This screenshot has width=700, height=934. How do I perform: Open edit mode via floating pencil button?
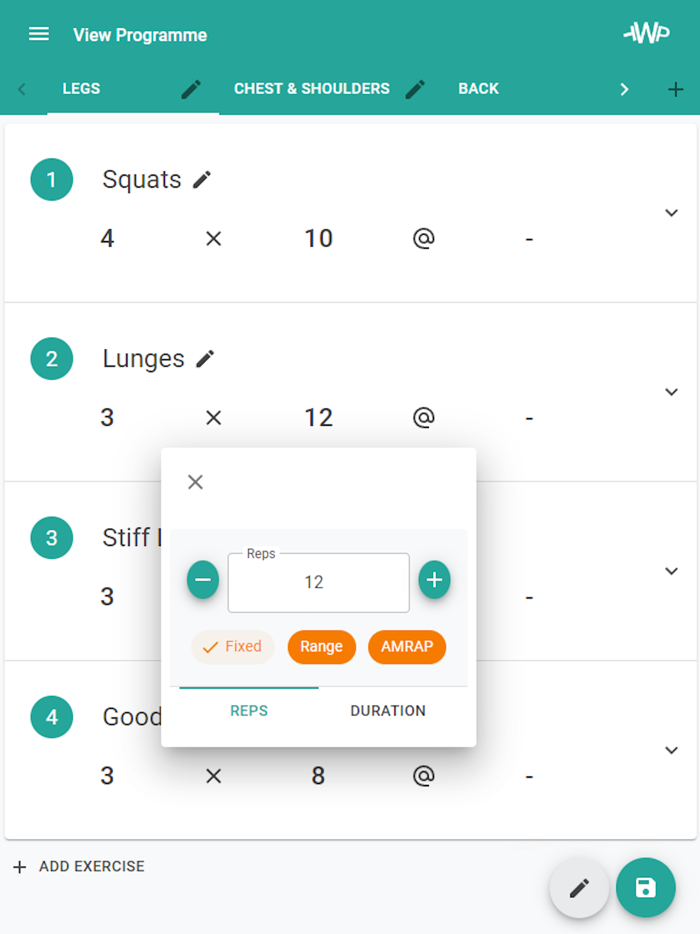coord(579,888)
